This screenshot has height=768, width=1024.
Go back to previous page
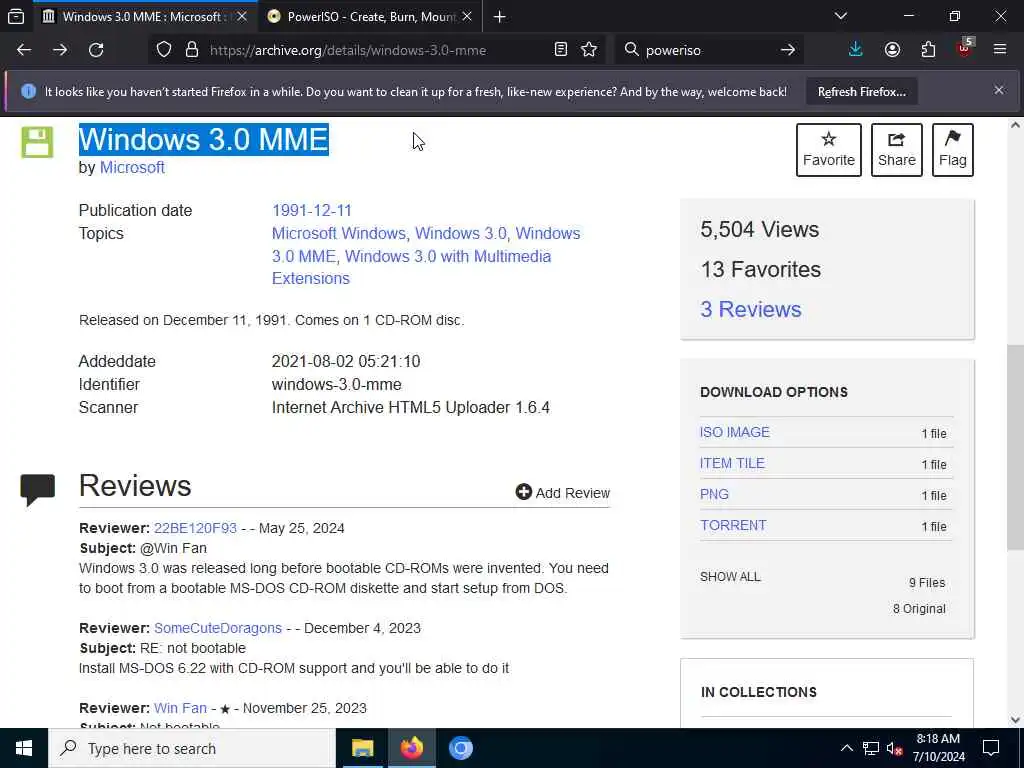click(24, 50)
